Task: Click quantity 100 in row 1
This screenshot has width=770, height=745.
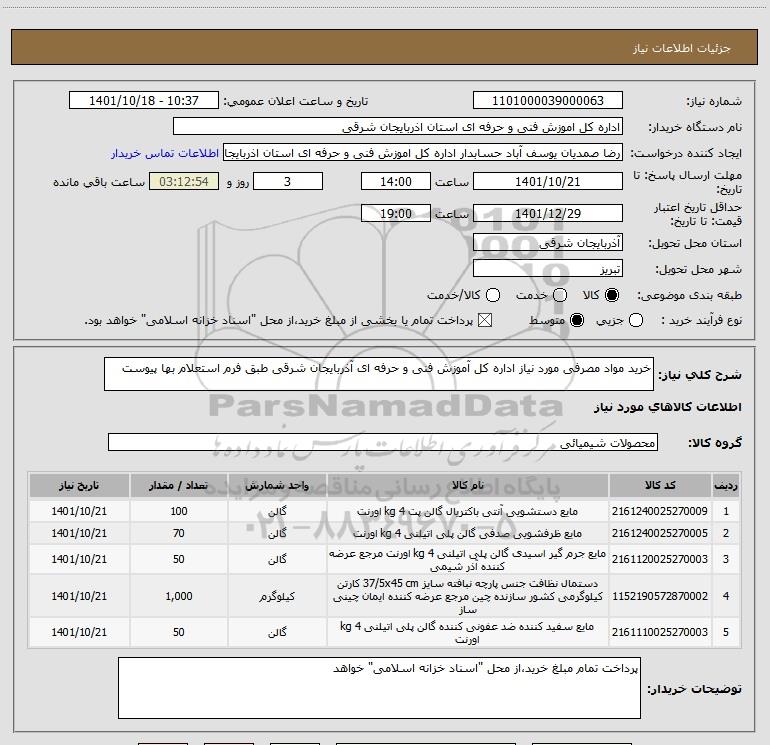Action: 179,511
